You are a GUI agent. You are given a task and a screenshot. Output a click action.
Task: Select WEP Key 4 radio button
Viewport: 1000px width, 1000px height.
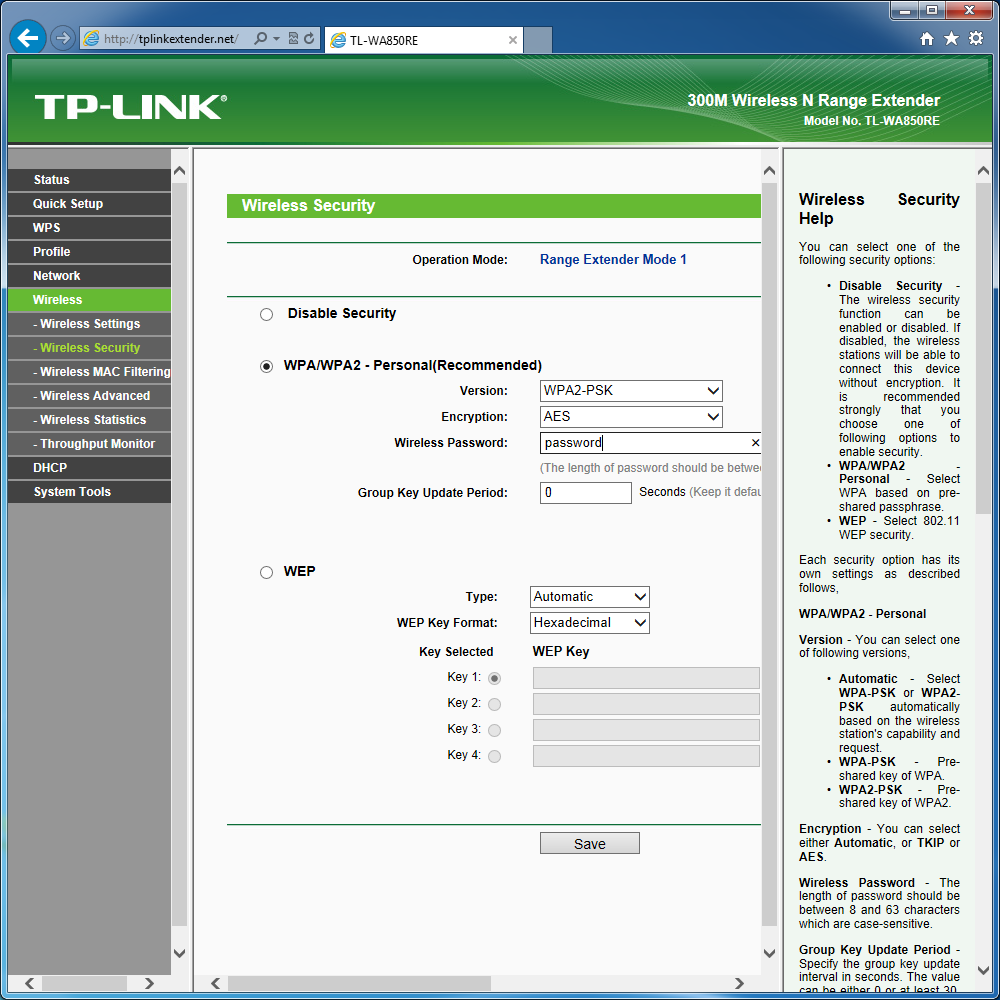pos(494,756)
